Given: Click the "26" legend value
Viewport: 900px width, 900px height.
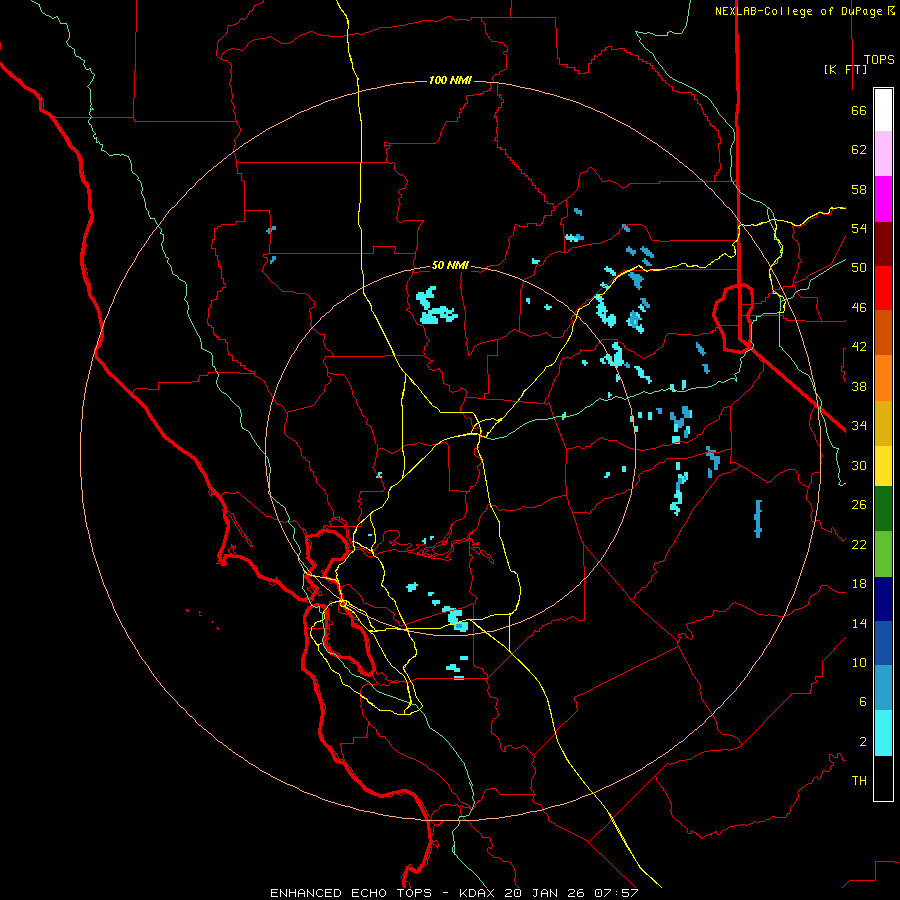Looking at the screenshot, I should (859, 505).
